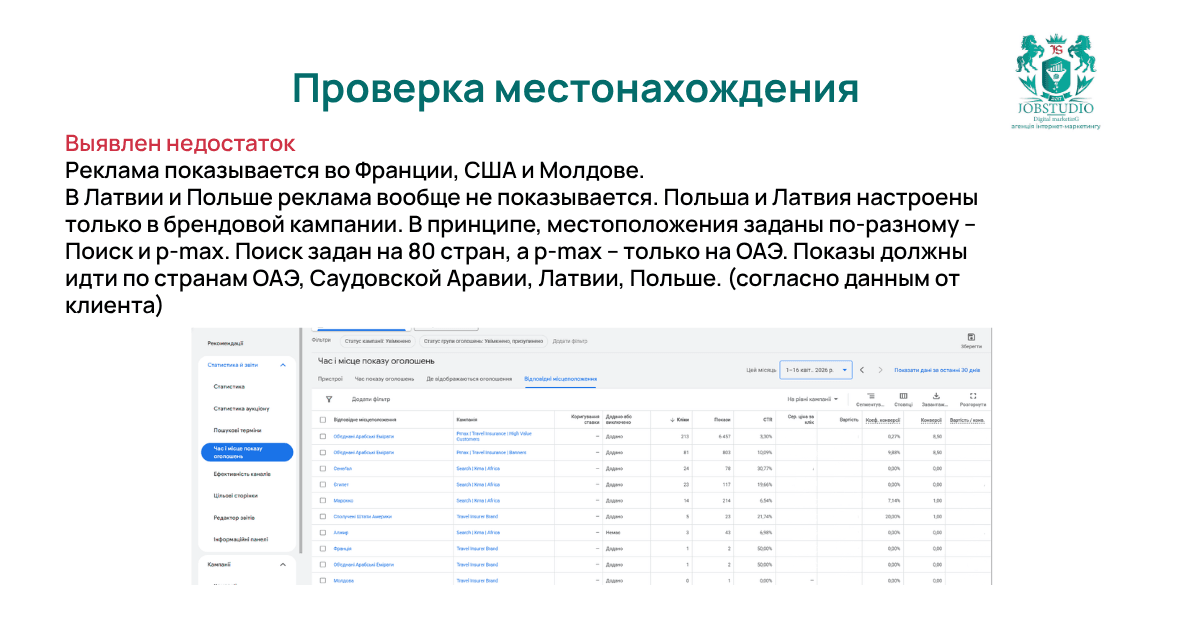Switch to the Пристрої tab
This screenshot has width=1200, height=628.
pyautogui.click(x=330, y=379)
